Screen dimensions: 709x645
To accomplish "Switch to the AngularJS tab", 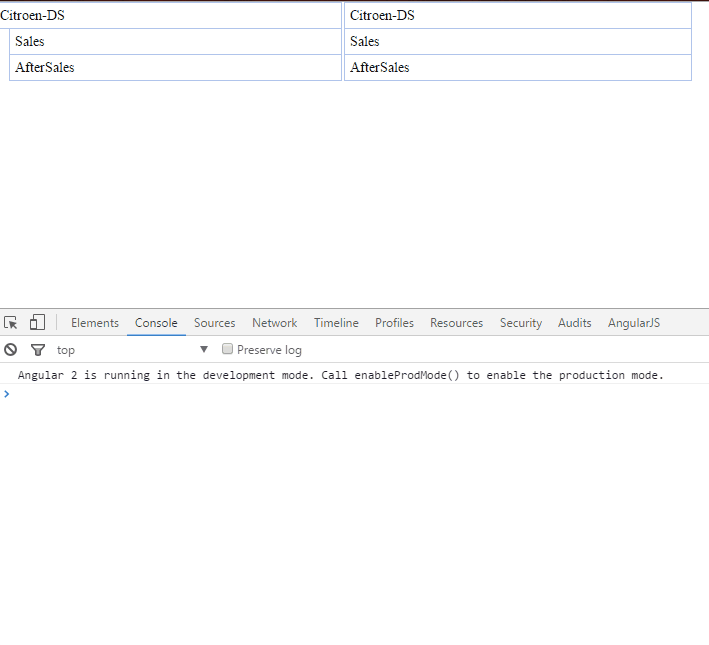I will tap(634, 323).
